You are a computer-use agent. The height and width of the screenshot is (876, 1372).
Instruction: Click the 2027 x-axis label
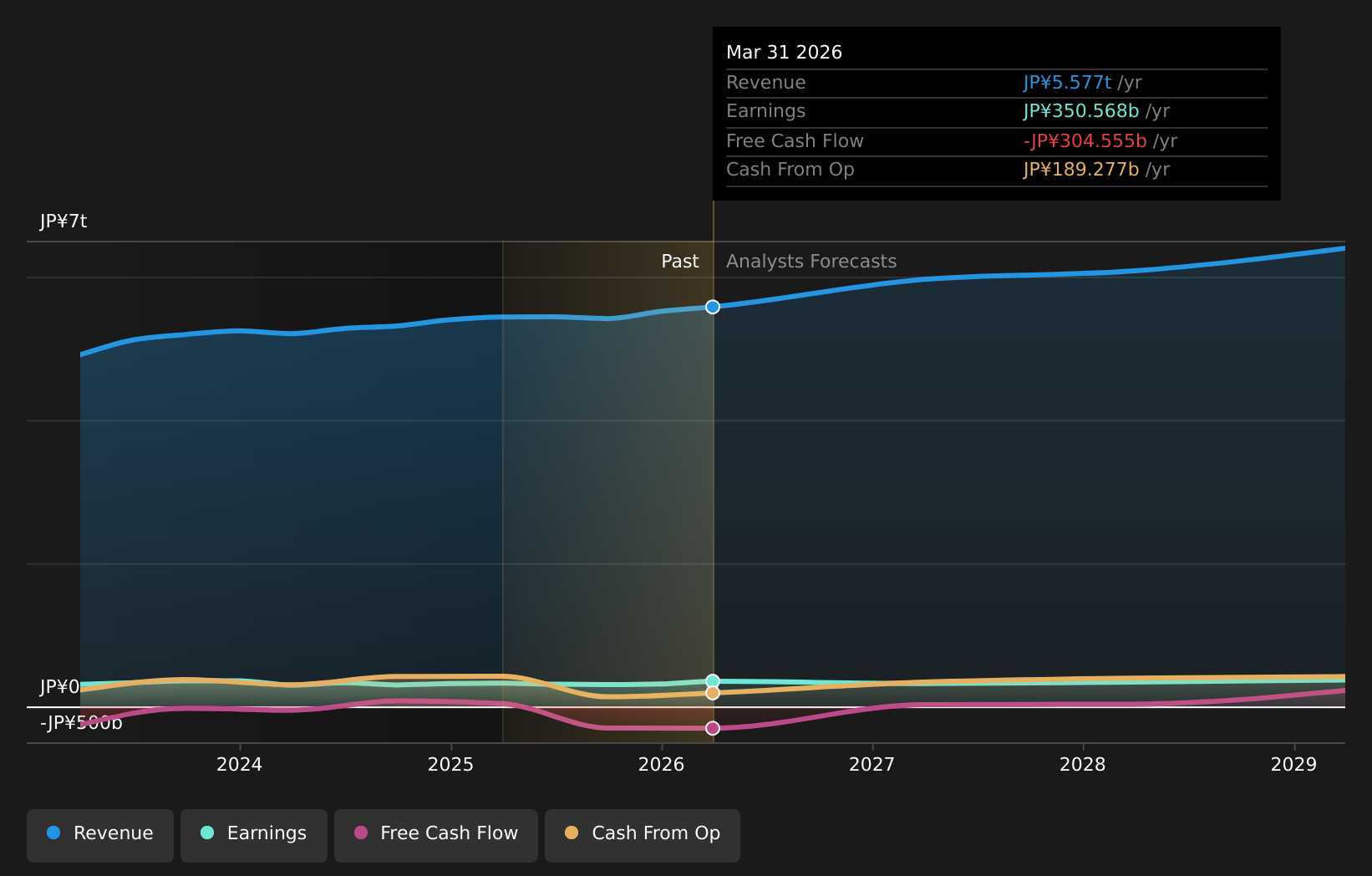[x=872, y=765]
